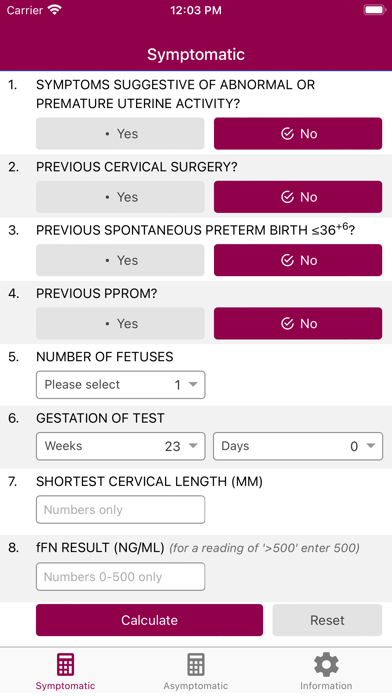
Task: Tap the Wi-Fi icon in status bar
Action: (x=55, y=10)
